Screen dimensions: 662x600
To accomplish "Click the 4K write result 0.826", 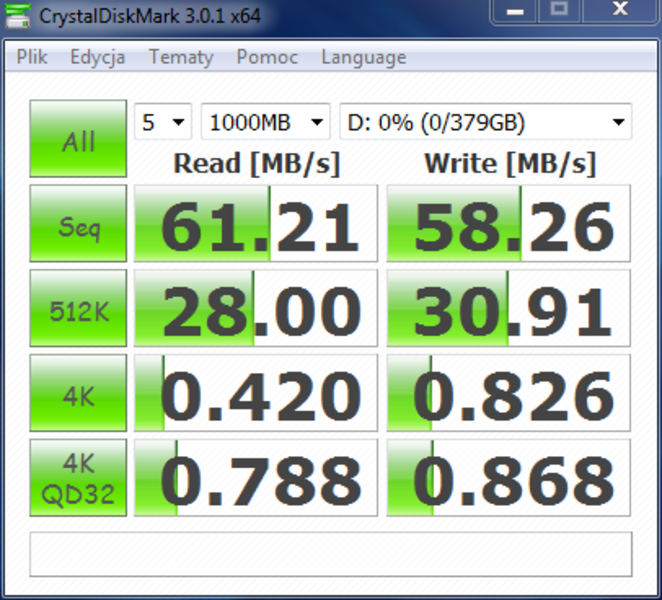I will point(508,393).
